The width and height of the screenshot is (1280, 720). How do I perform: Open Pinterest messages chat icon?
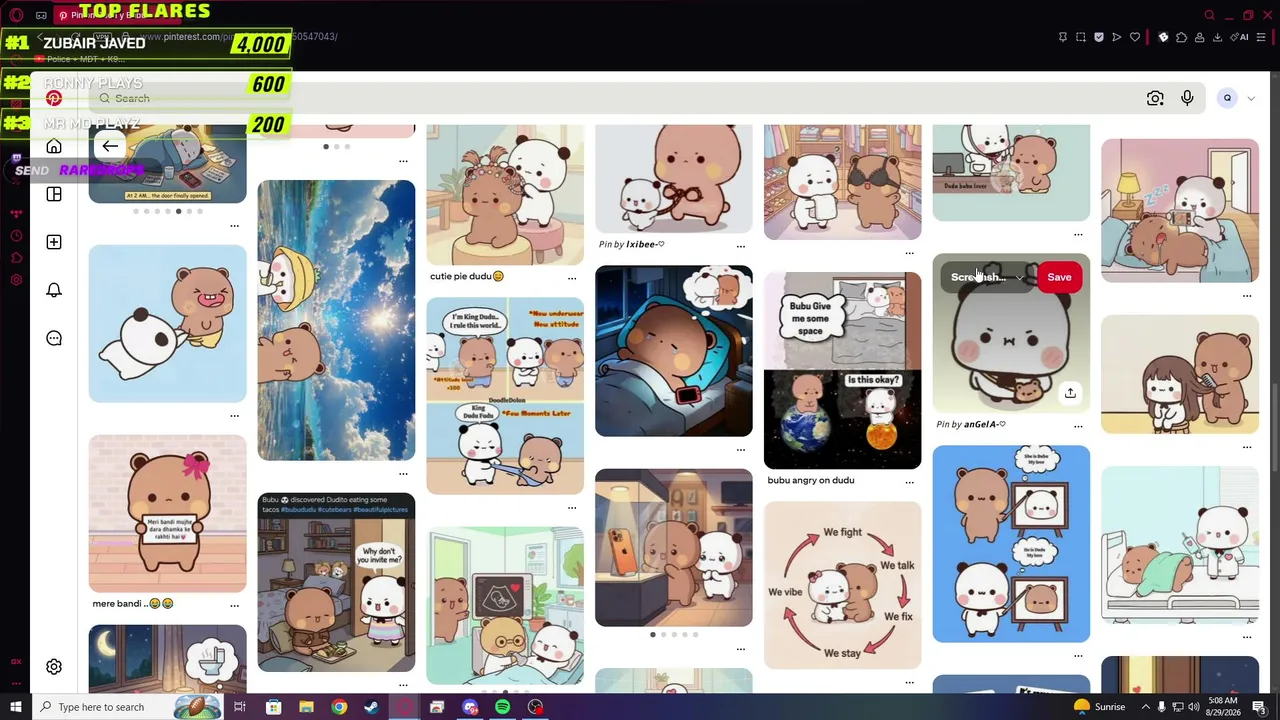tap(54, 338)
